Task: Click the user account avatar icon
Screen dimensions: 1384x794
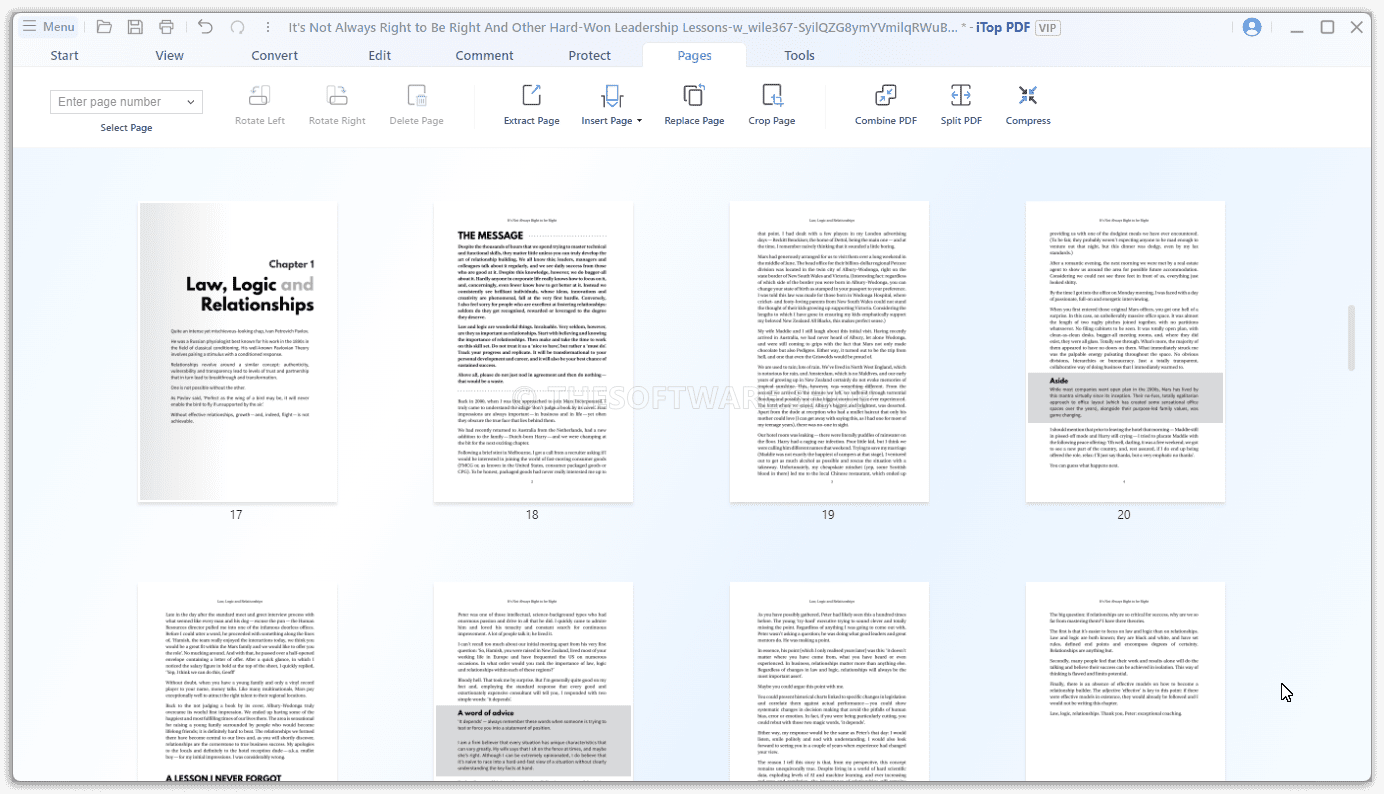Action: click(1252, 27)
